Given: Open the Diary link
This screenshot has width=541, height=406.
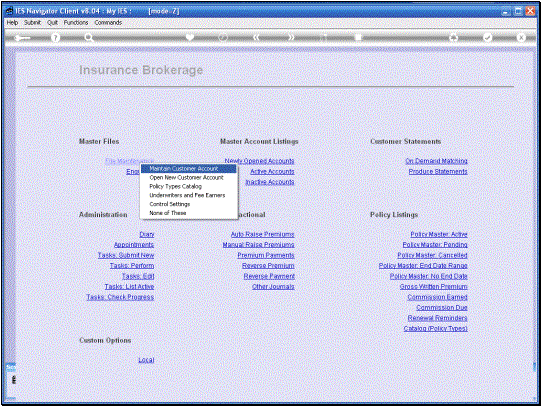Looking at the screenshot, I should point(147,234).
